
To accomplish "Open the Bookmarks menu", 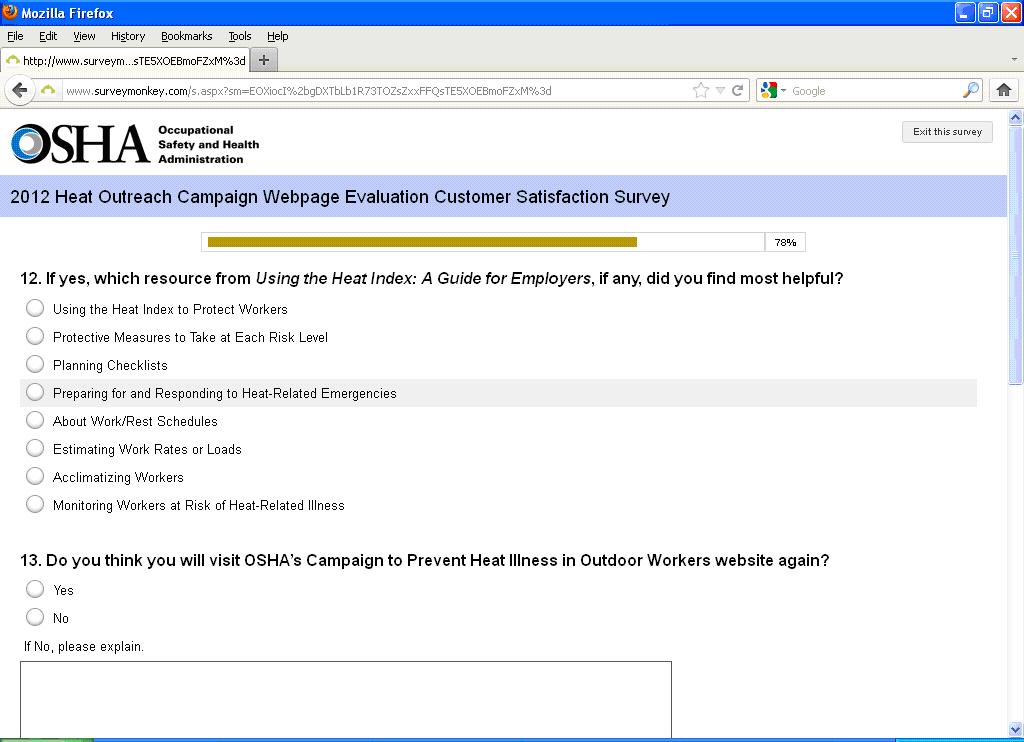I will click(x=187, y=36).
